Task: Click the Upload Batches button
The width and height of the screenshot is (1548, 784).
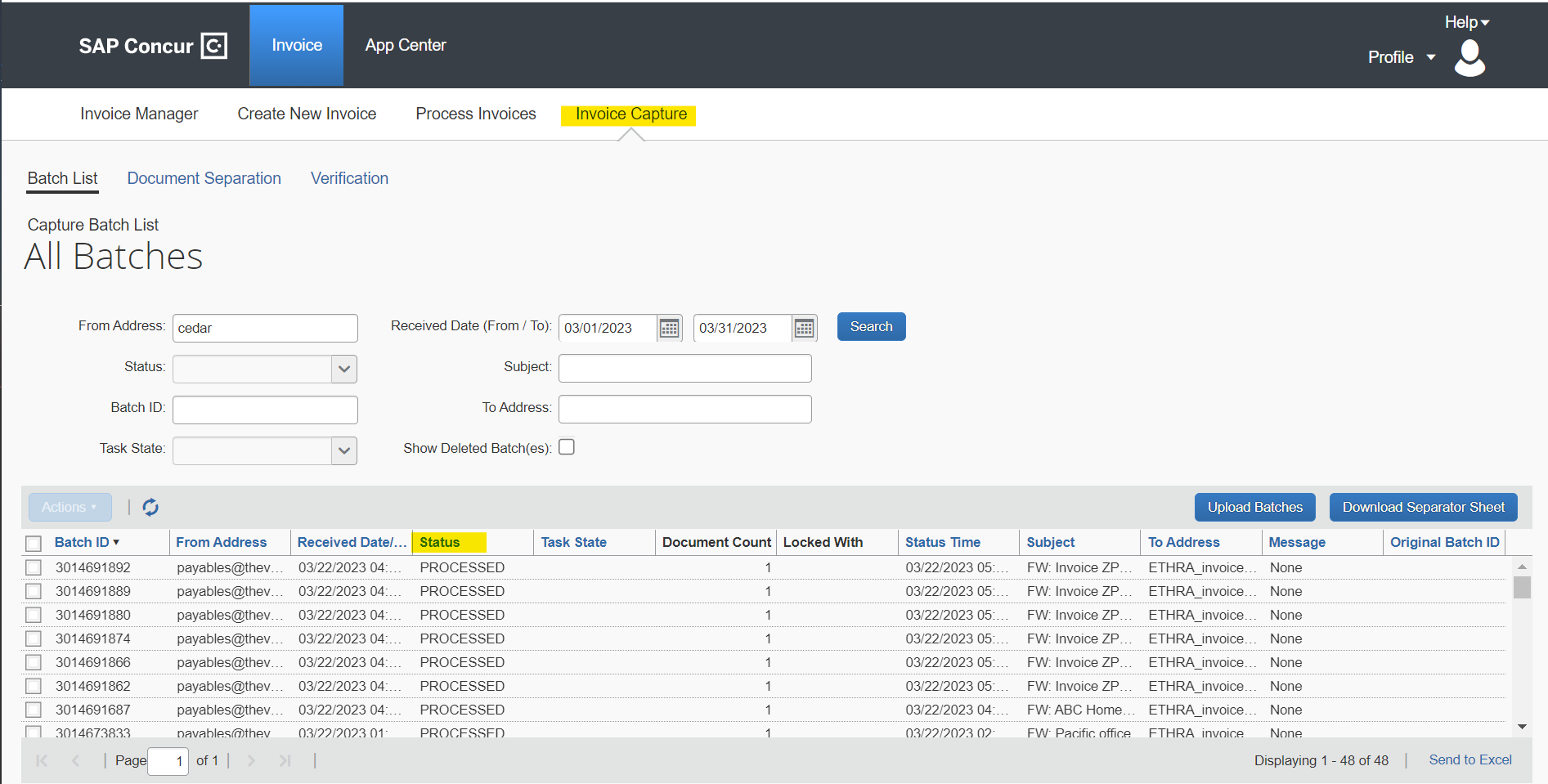Action: coord(1254,508)
